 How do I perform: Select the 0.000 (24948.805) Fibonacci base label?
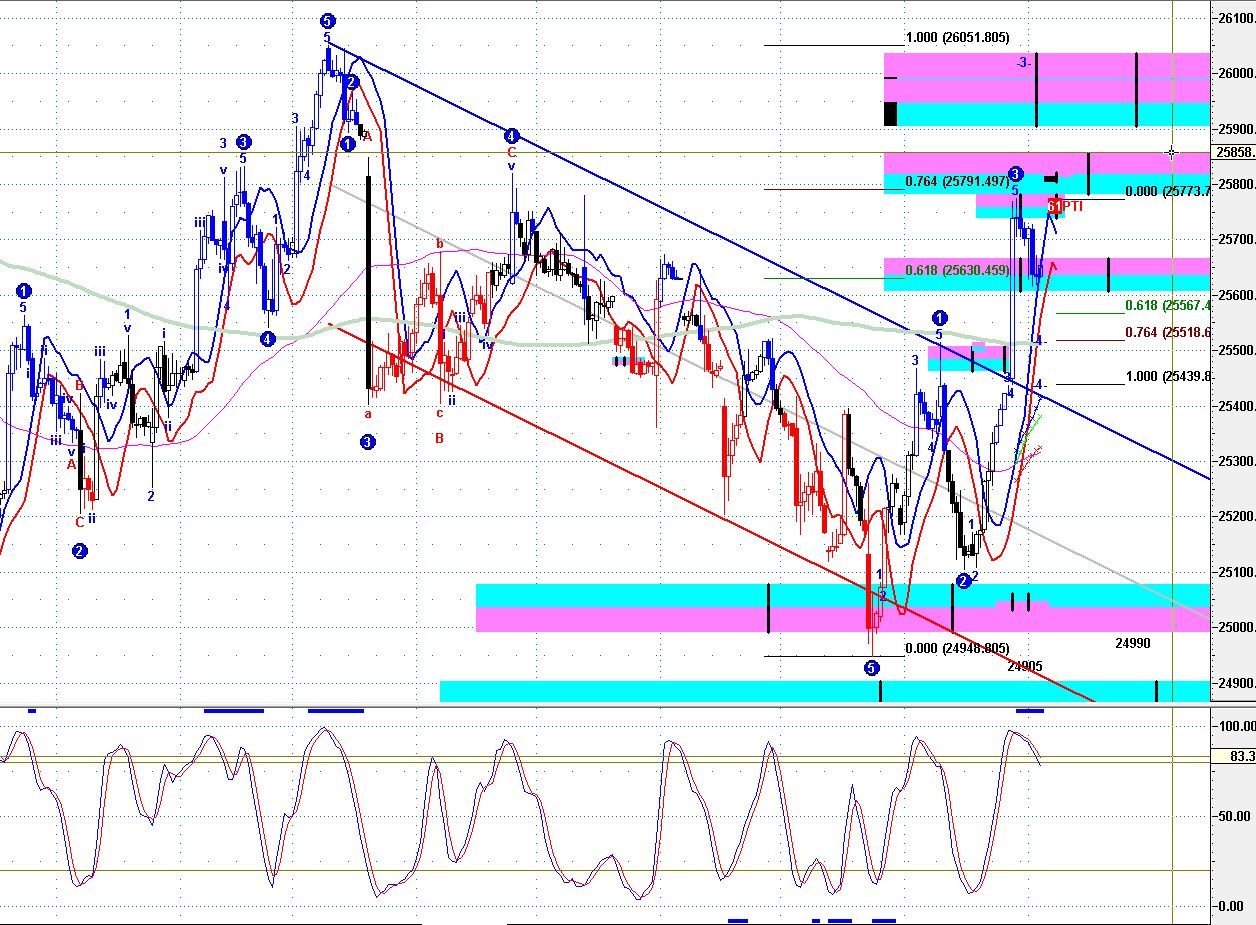pos(957,648)
